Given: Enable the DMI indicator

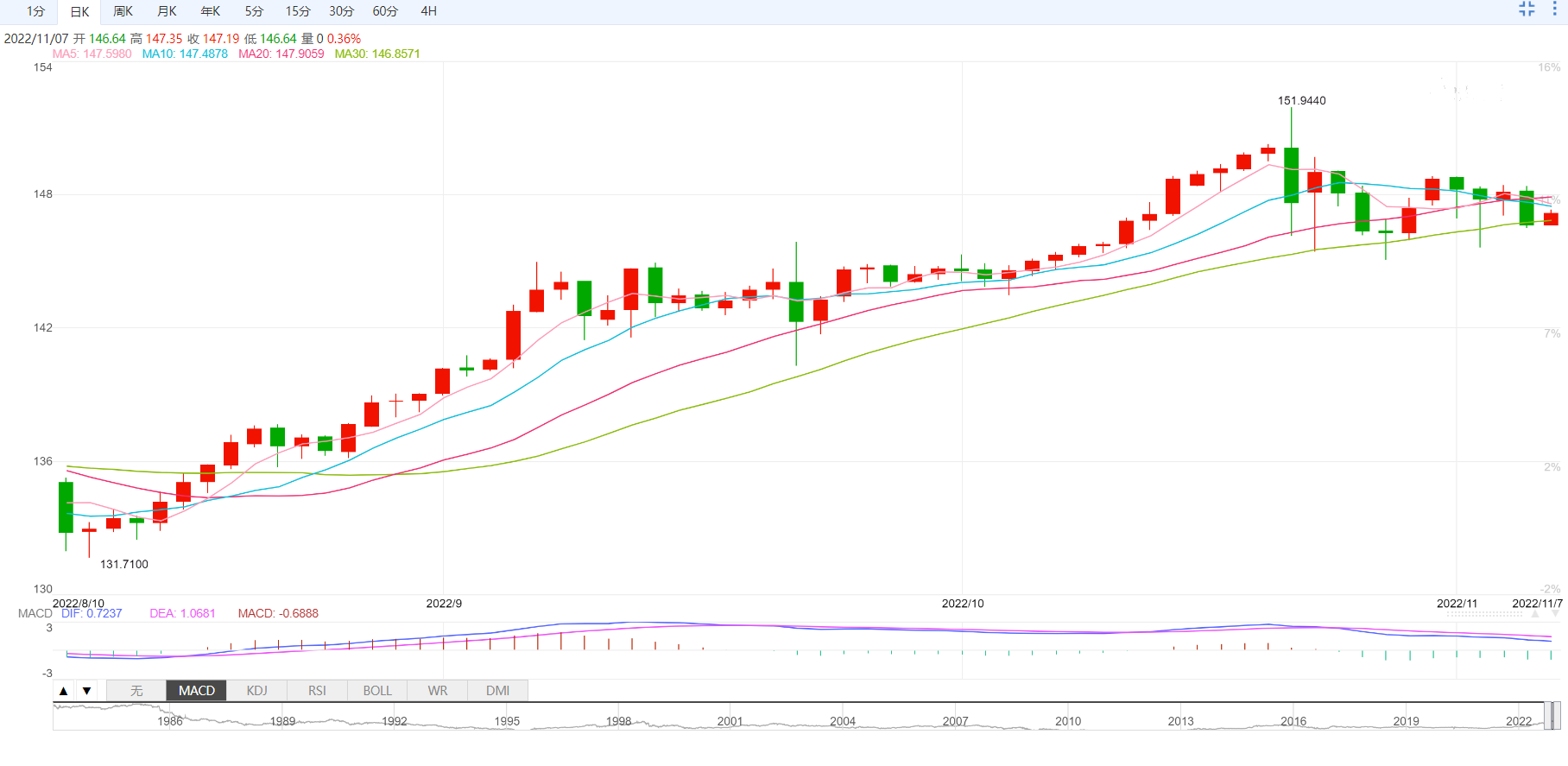Looking at the screenshot, I should pos(497,691).
